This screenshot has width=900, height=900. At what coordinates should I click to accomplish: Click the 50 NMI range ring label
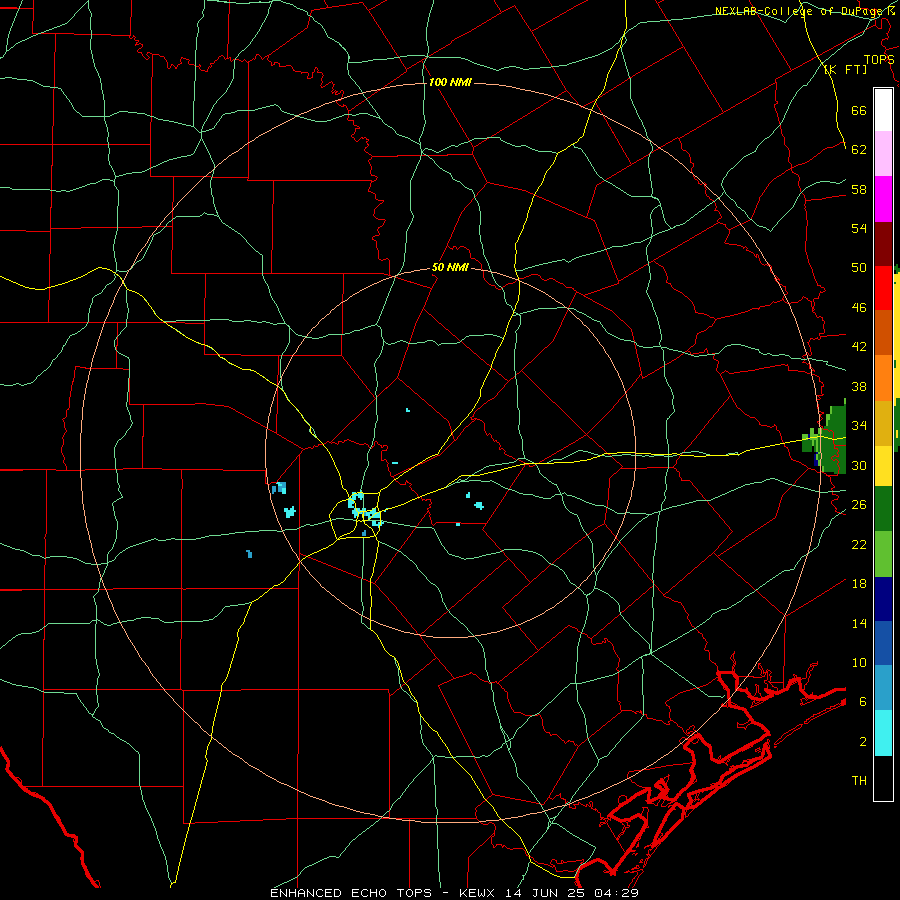coord(450,267)
